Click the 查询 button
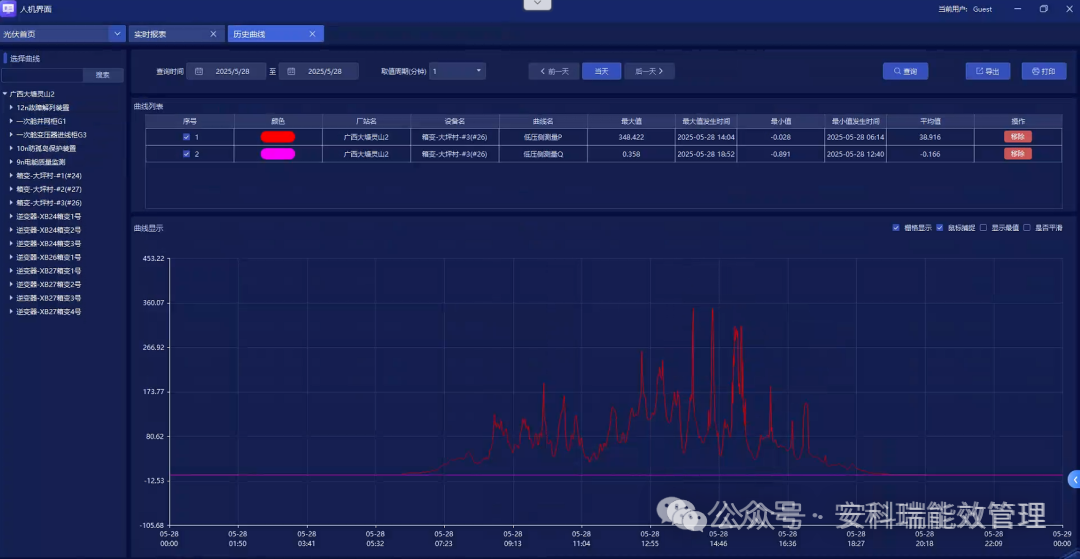Image resolution: width=1080 pixels, height=559 pixels. tap(905, 72)
